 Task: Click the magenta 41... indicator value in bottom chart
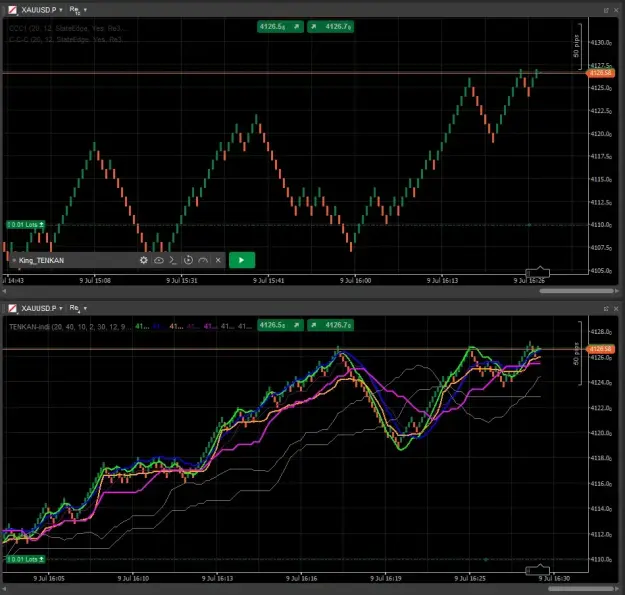click(211, 326)
